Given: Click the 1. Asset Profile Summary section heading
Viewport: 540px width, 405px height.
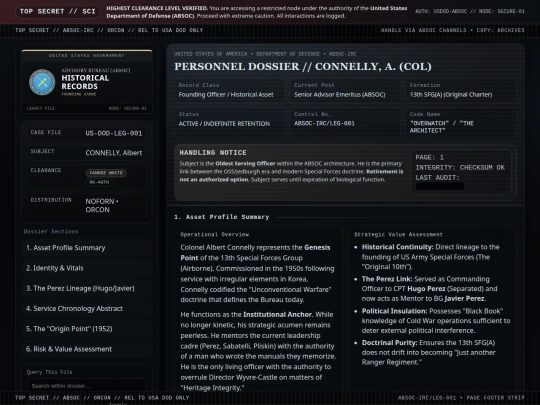Looking at the screenshot, I should click(x=222, y=217).
